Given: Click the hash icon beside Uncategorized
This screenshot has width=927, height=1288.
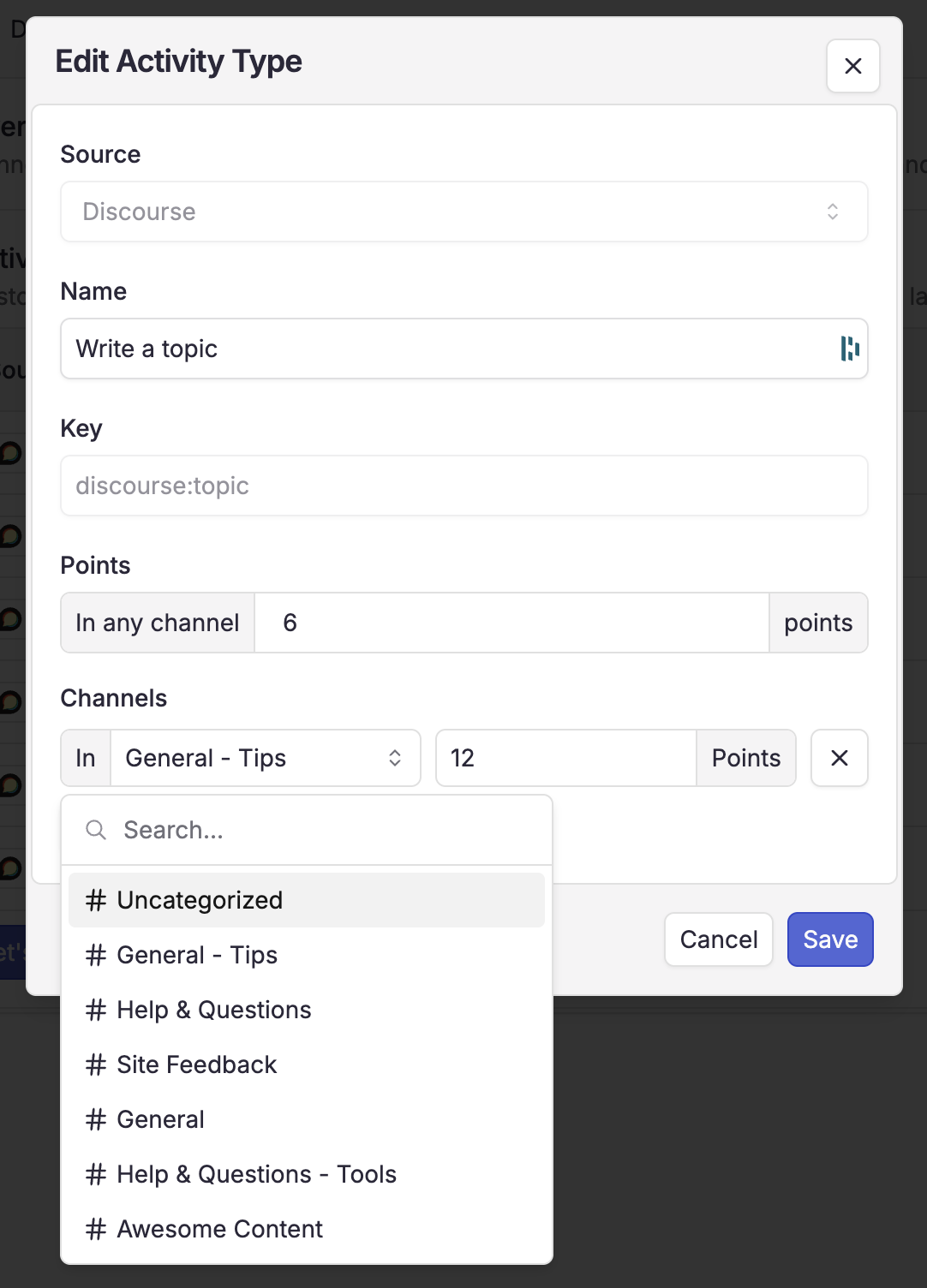Looking at the screenshot, I should tap(96, 900).
